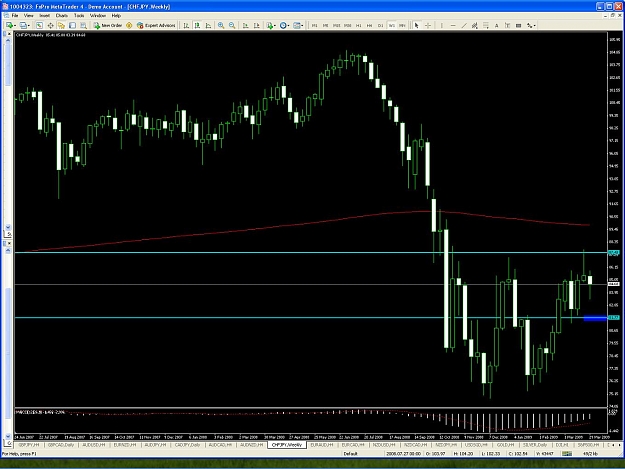Select the Vertical Line drawing tool
Screen dimensions: 625x469
[442, 26]
